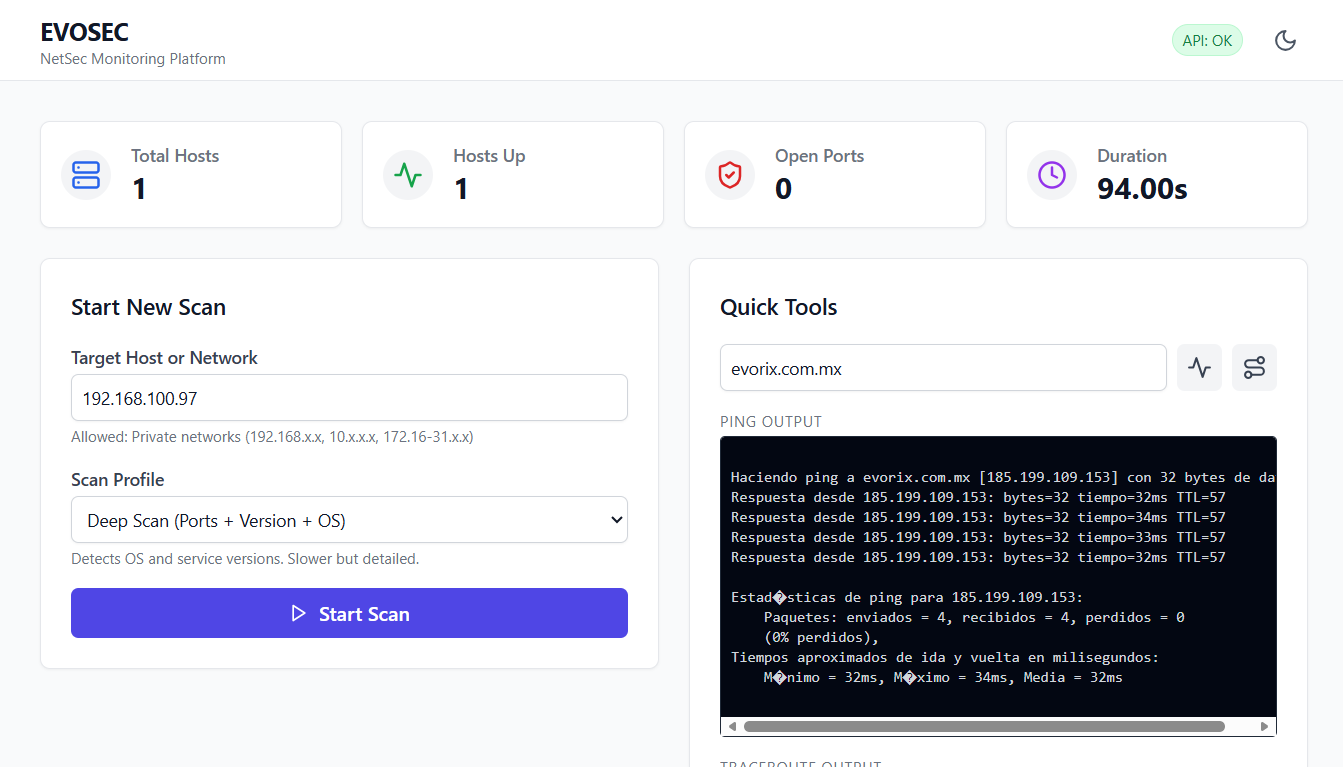The width and height of the screenshot is (1343, 767).
Task: Click the evorix.com.mx Quick Tools input field
Action: click(x=943, y=367)
